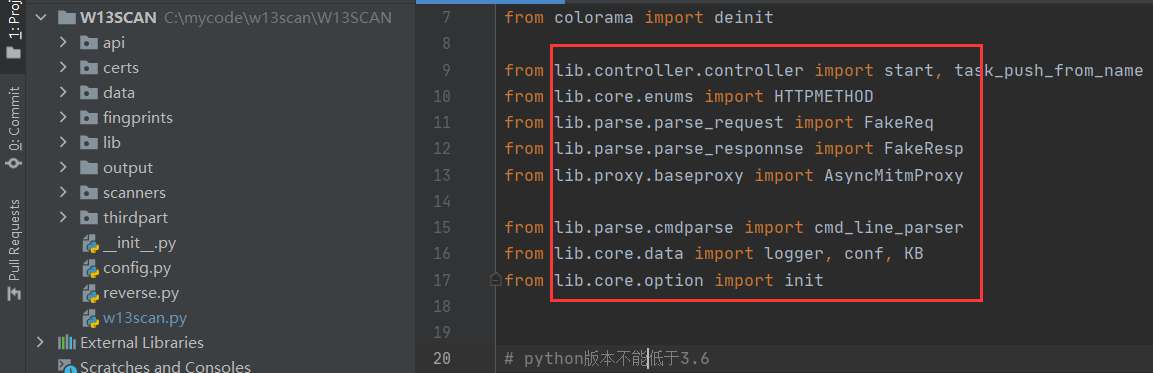Click the External Libraries bar-chart icon
The image size is (1153, 373).
tap(67, 343)
